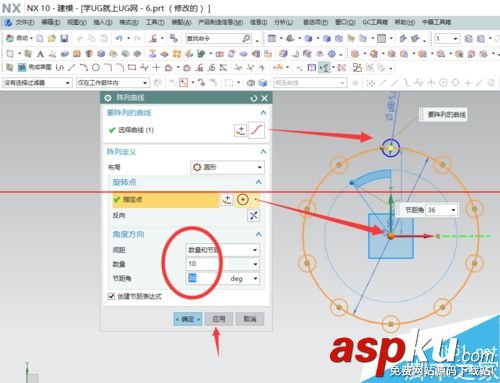
Task: Click the inferred point circle icon
Action: click(x=243, y=200)
